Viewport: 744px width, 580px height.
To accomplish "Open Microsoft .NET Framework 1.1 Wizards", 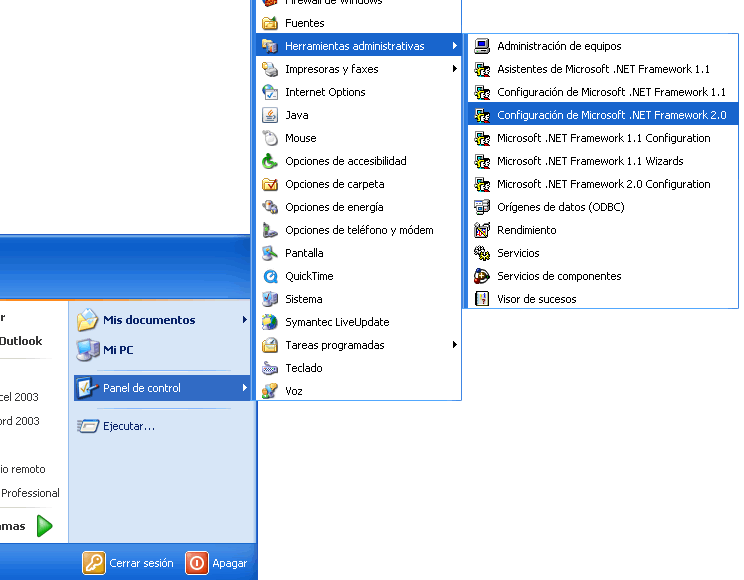I will (603, 161).
